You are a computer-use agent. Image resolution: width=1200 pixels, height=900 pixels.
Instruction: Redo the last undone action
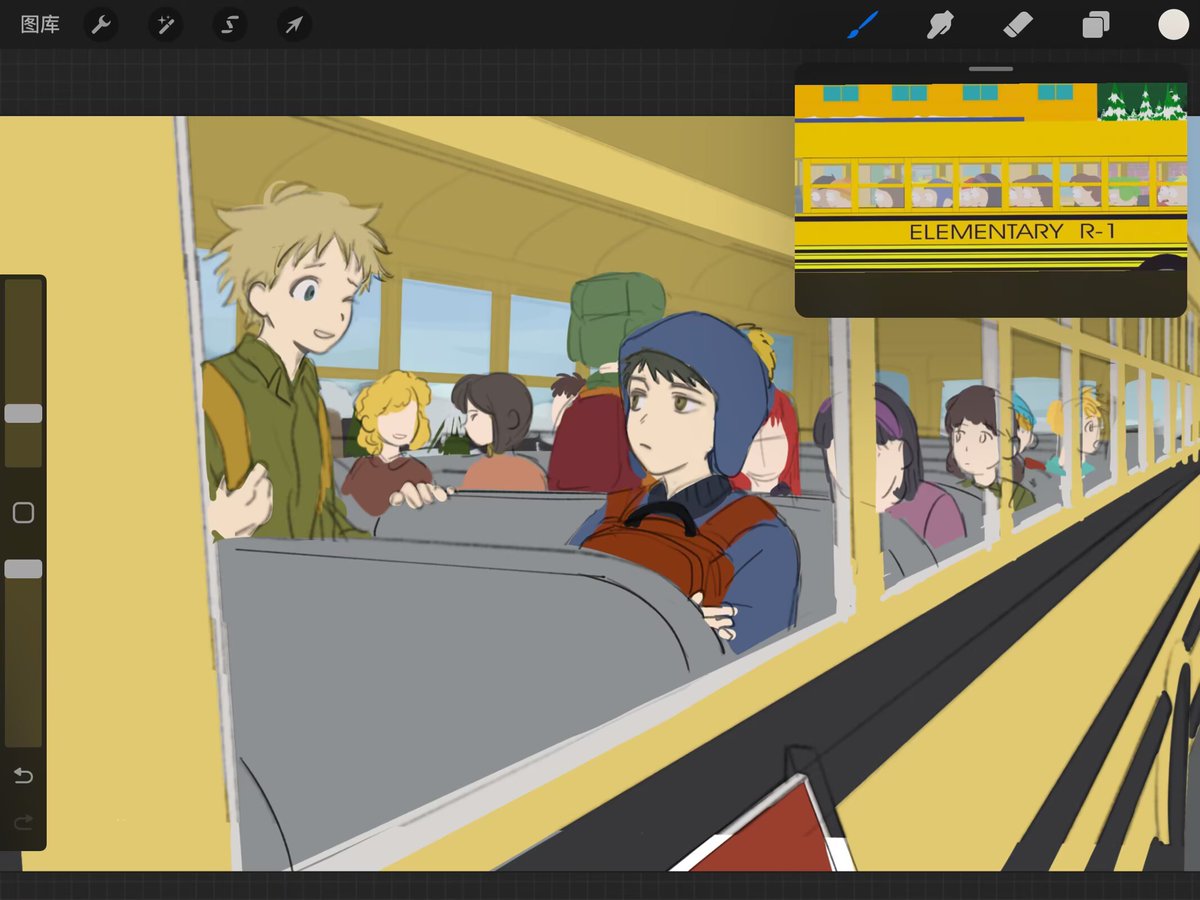[23, 822]
